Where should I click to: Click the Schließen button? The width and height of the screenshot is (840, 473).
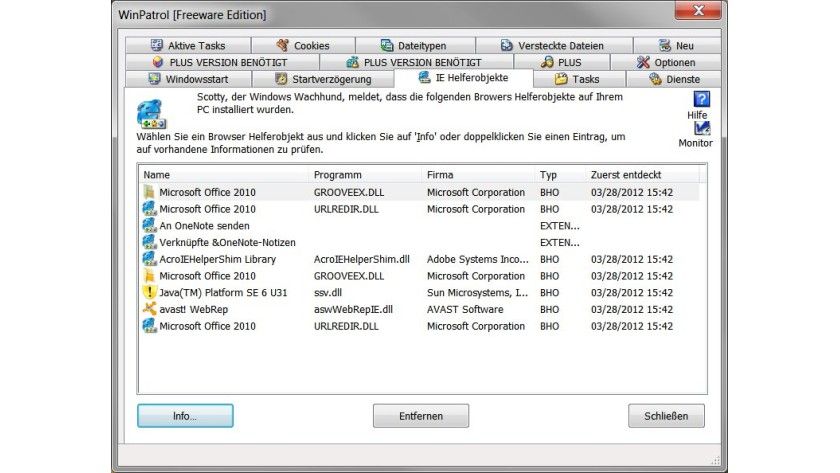[666, 416]
